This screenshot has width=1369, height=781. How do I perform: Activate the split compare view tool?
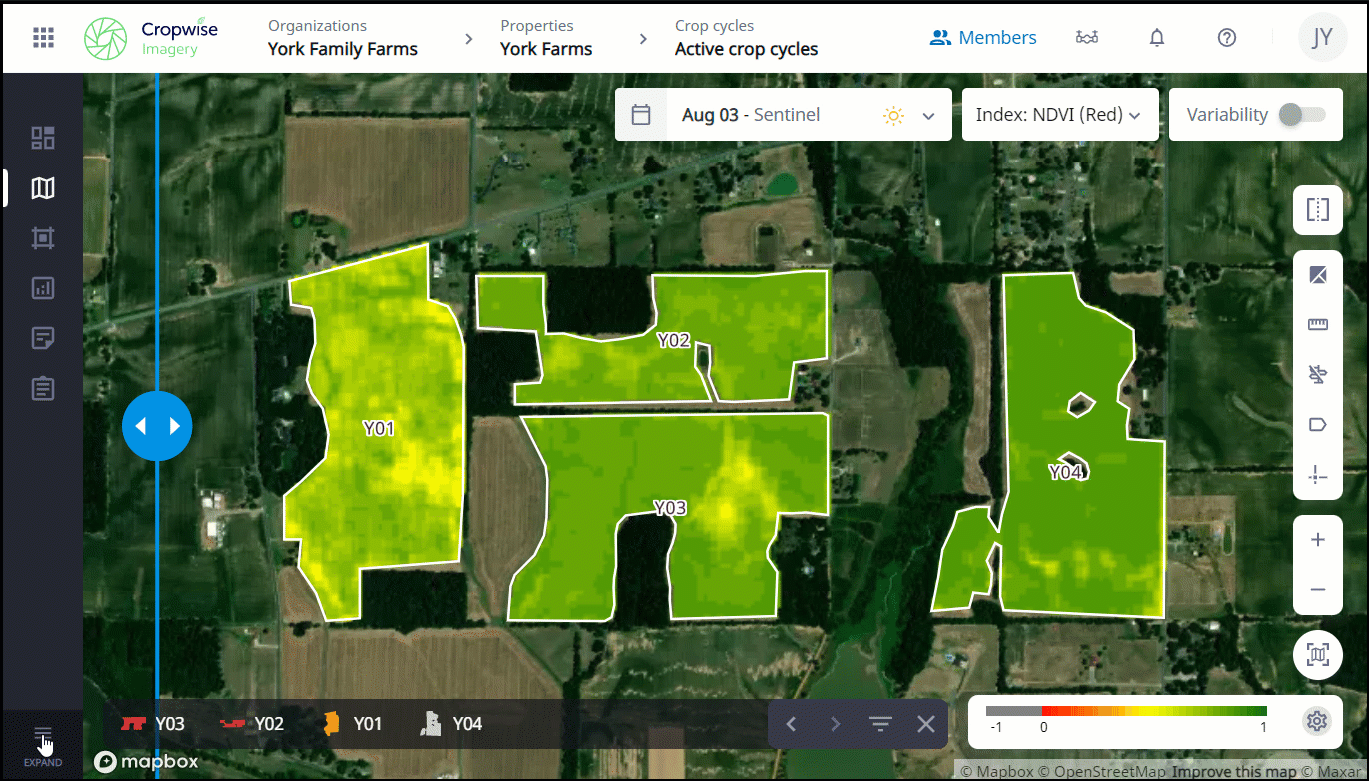point(1317,210)
